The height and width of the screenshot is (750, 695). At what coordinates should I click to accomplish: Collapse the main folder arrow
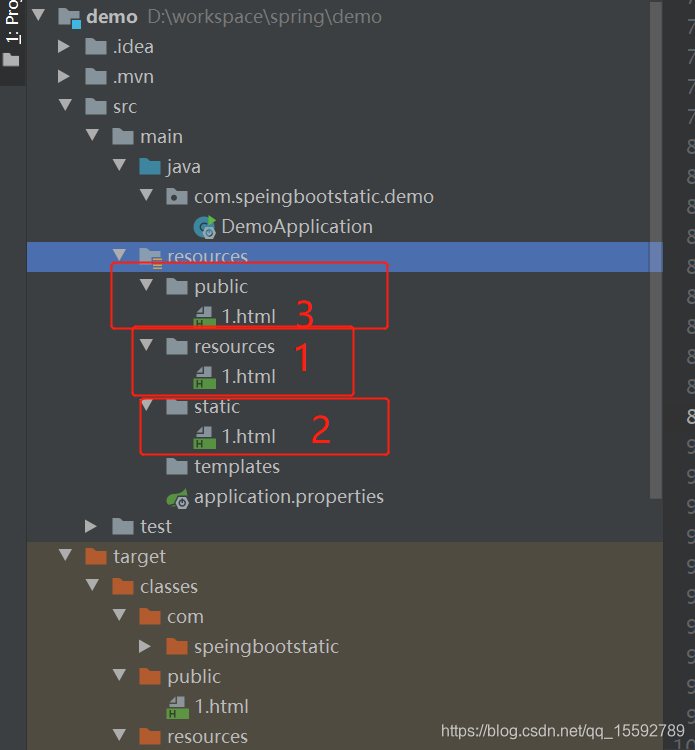(x=92, y=135)
